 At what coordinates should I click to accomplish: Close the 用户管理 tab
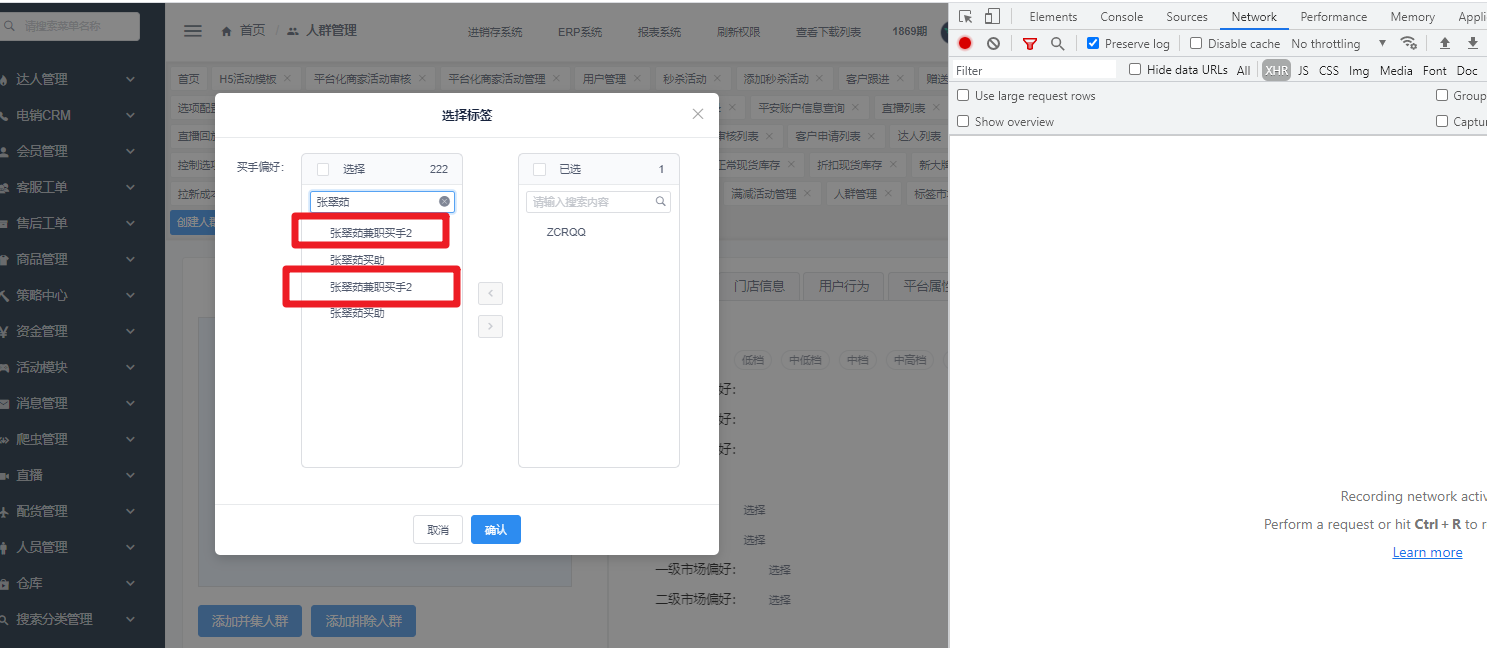point(638,79)
